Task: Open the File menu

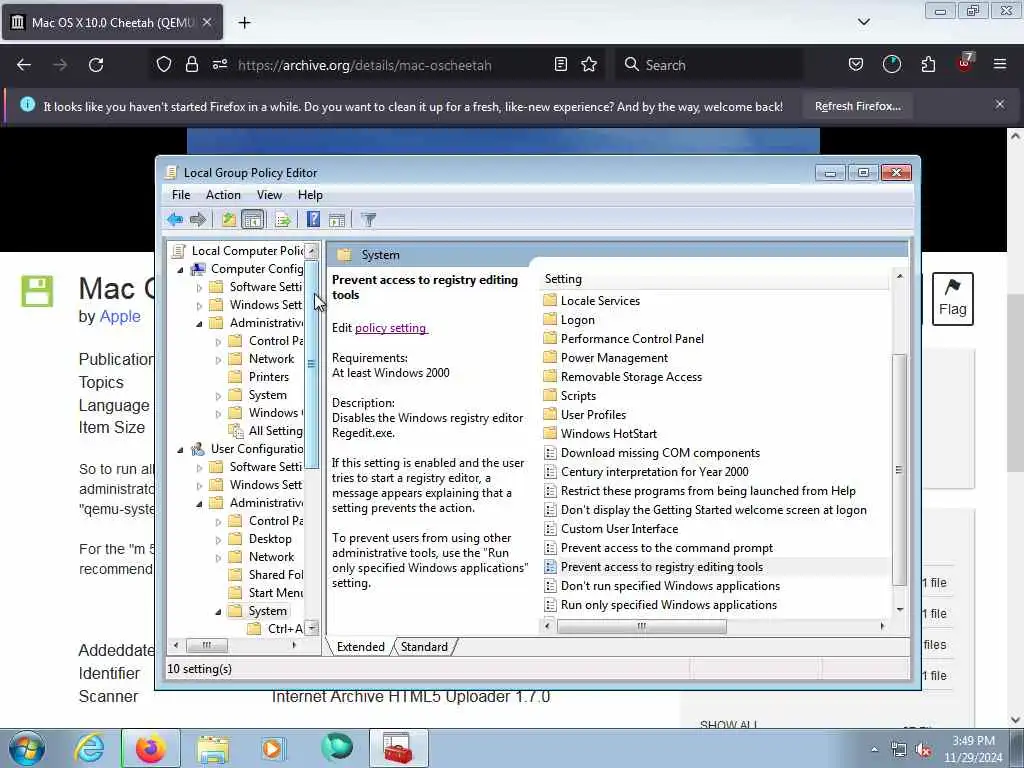Action: point(181,195)
